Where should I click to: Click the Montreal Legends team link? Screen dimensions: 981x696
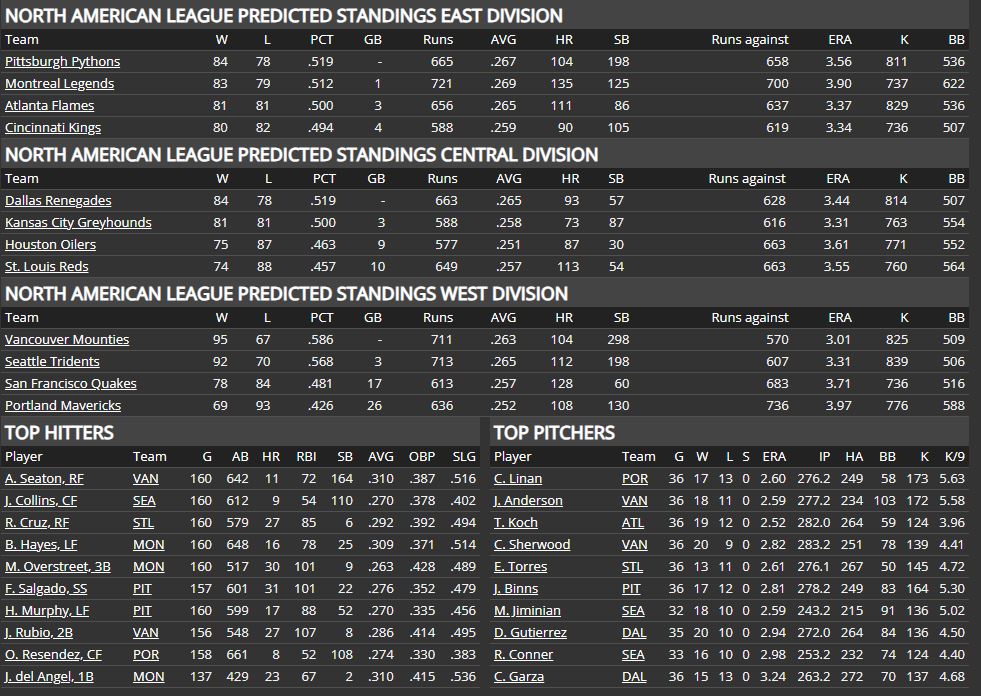[x=59, y=84]
